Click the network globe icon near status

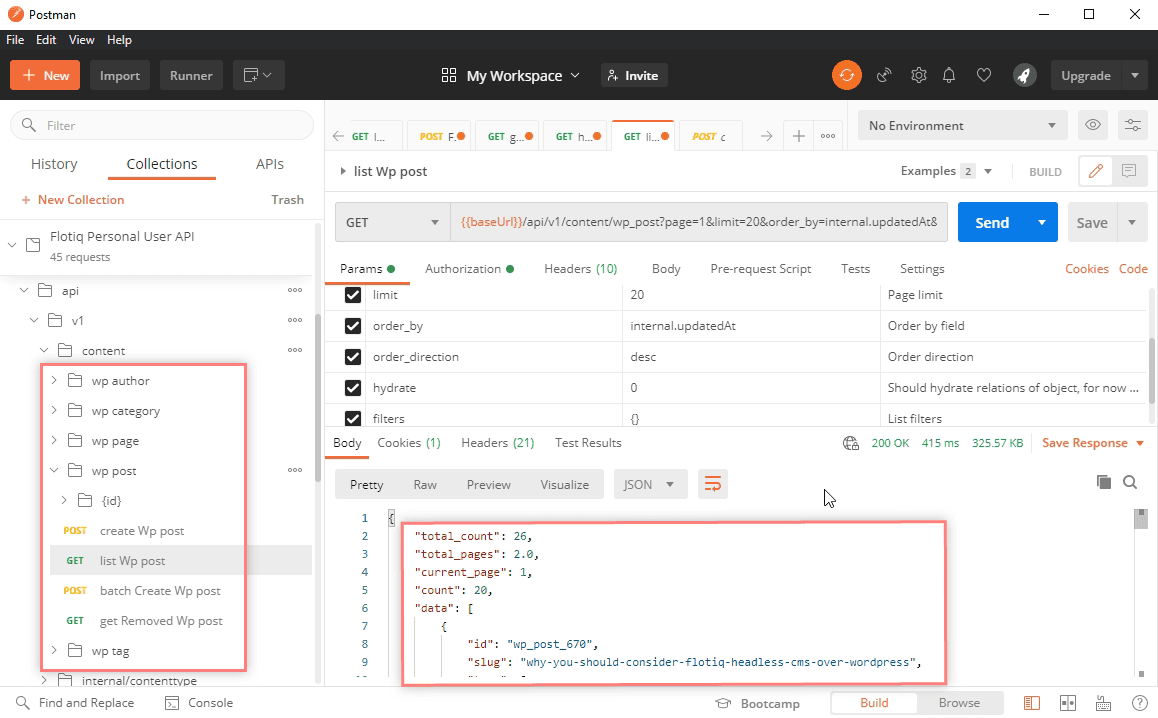pyautogui.click(x=851, y=443)
